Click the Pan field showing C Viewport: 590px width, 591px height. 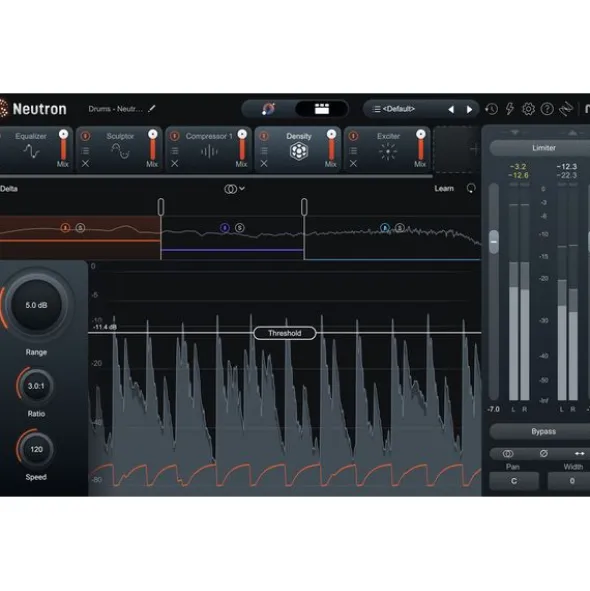[x=514, y=481]
